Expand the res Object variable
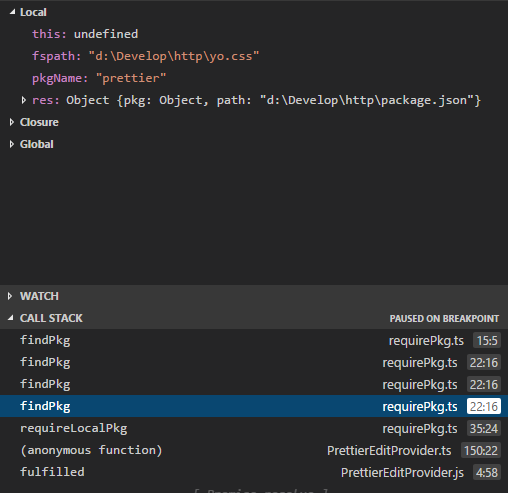 [23, 100]
